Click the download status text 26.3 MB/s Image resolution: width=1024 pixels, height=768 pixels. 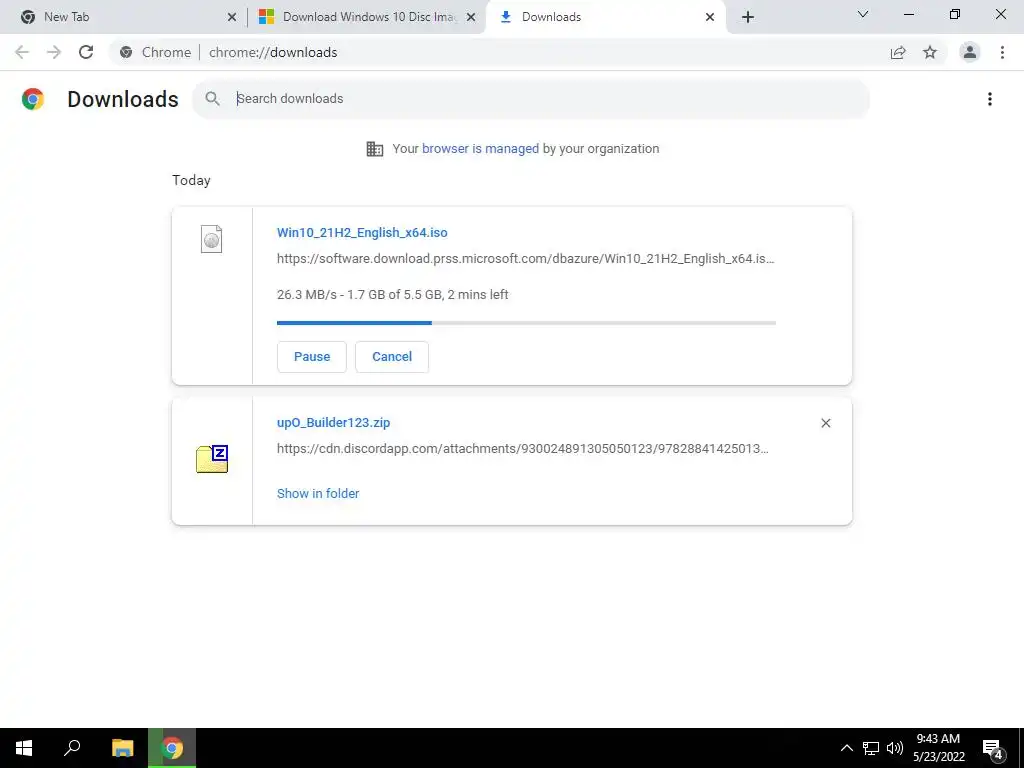[392, 295]
